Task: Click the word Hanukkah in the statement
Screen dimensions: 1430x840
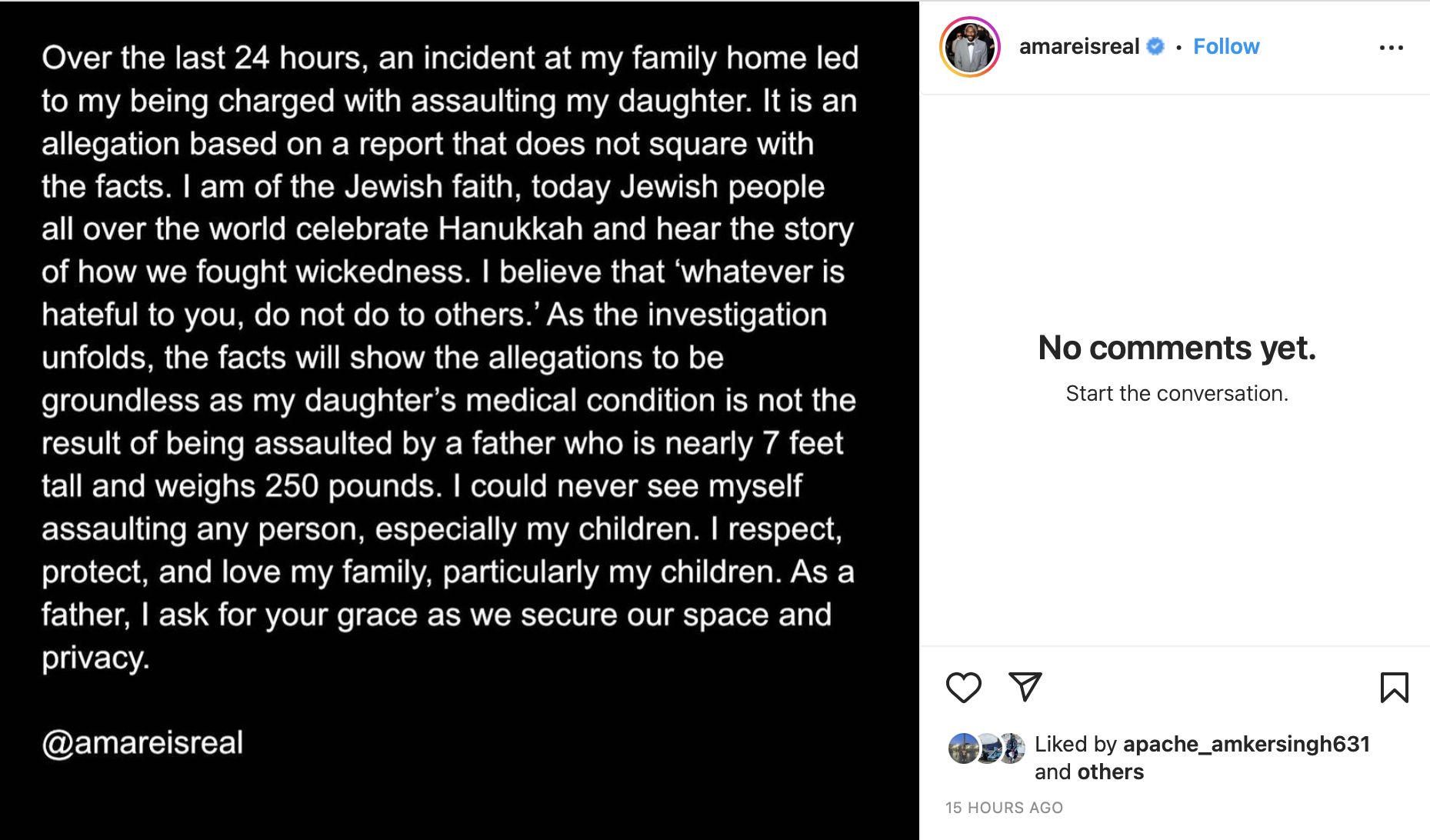Action: (x=511, y=229)
